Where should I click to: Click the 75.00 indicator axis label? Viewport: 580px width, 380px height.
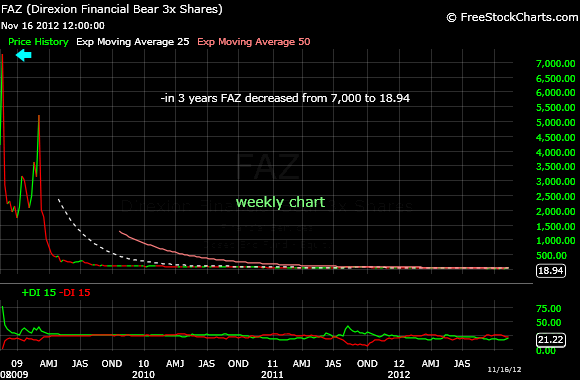(x=549, y=309)
